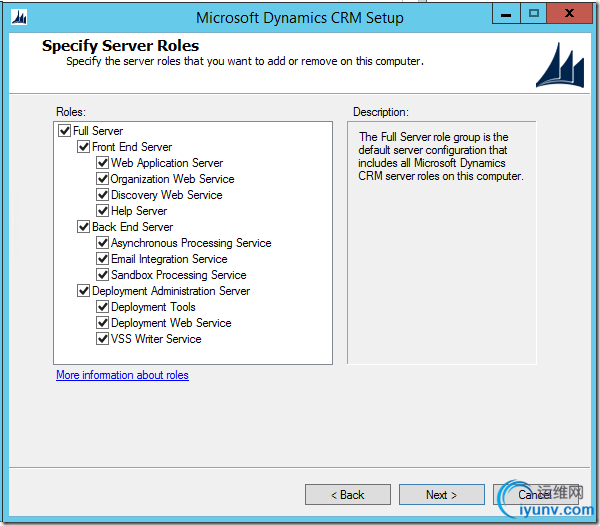Select the 'Organization Web Service' label
600x526 pixels.
173,179
